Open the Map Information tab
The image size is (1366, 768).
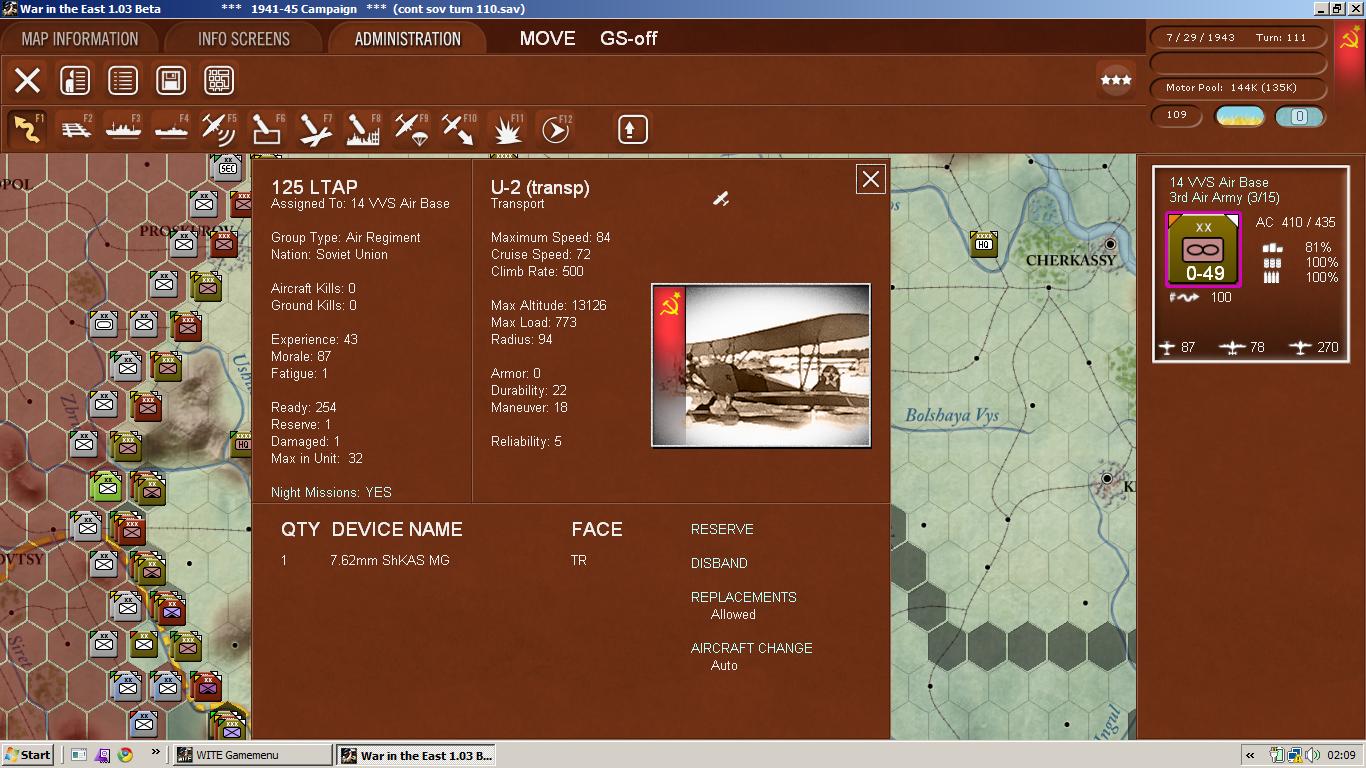point(80,39)
